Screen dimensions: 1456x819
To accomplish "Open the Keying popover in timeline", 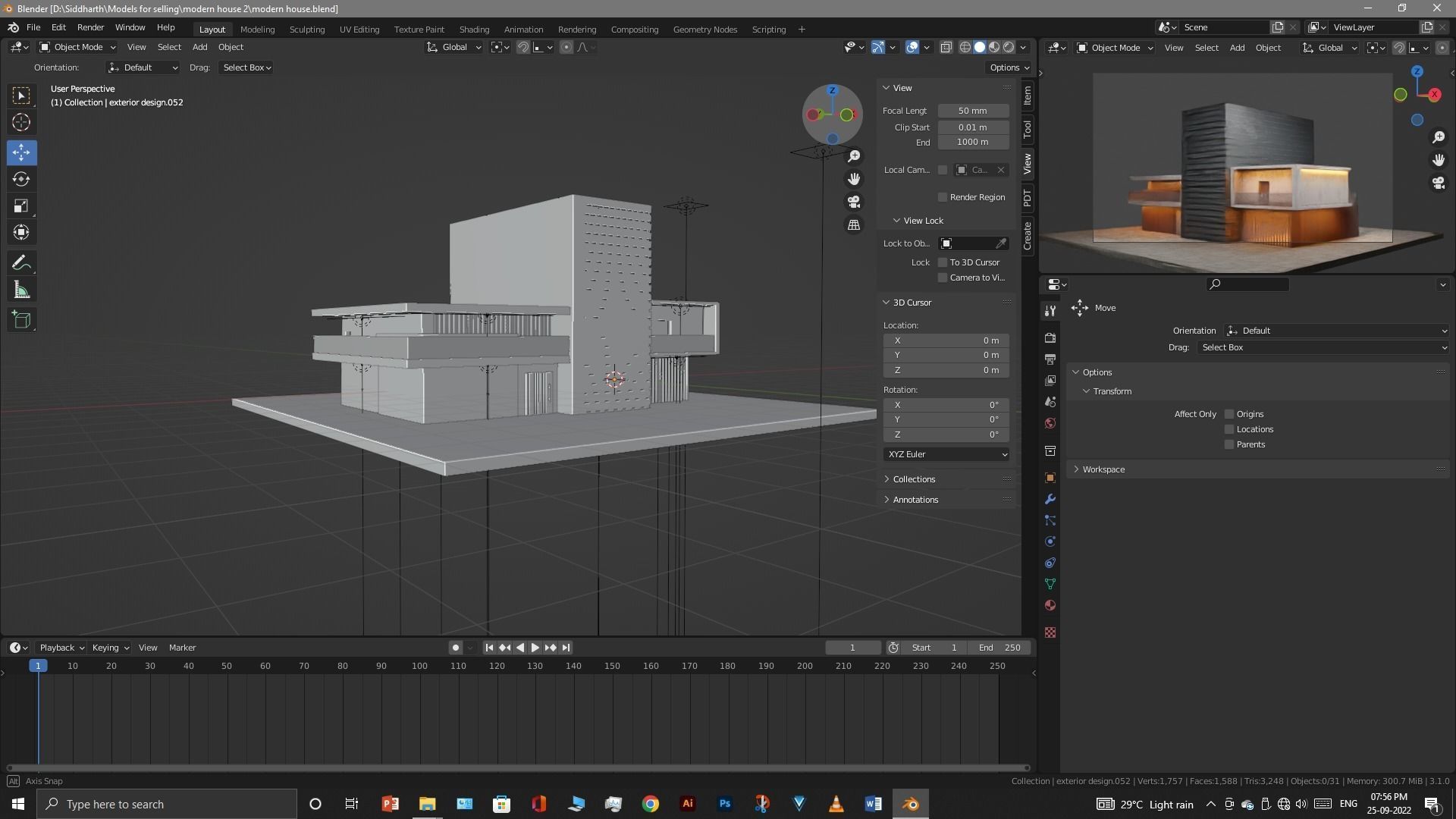I will (110, 648).
